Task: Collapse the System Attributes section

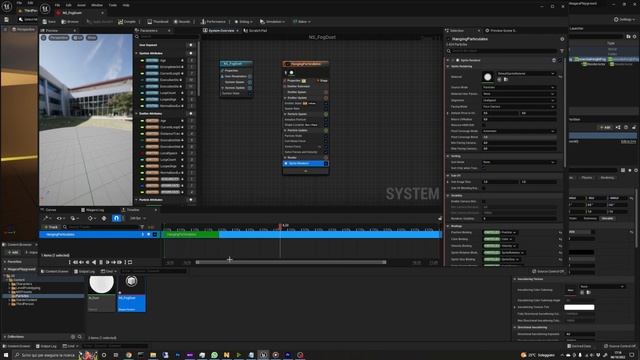Action: [x=137, y=53]
